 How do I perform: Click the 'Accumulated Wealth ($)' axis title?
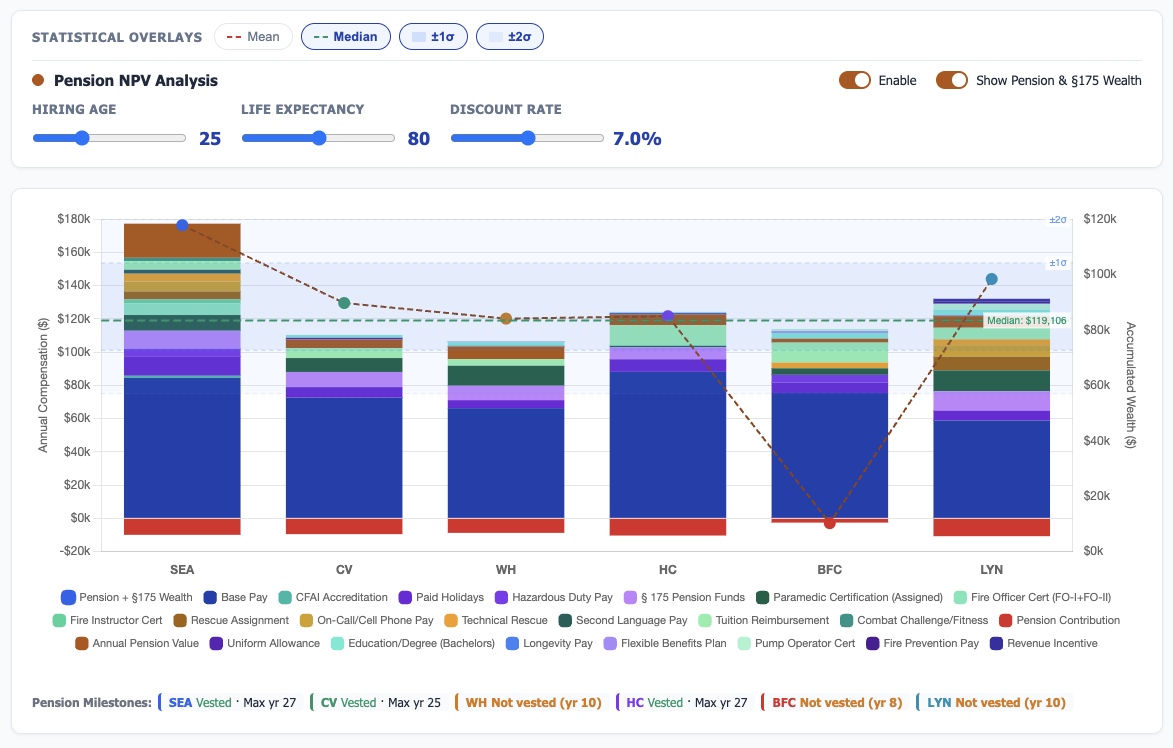[x=1130, y=385]
